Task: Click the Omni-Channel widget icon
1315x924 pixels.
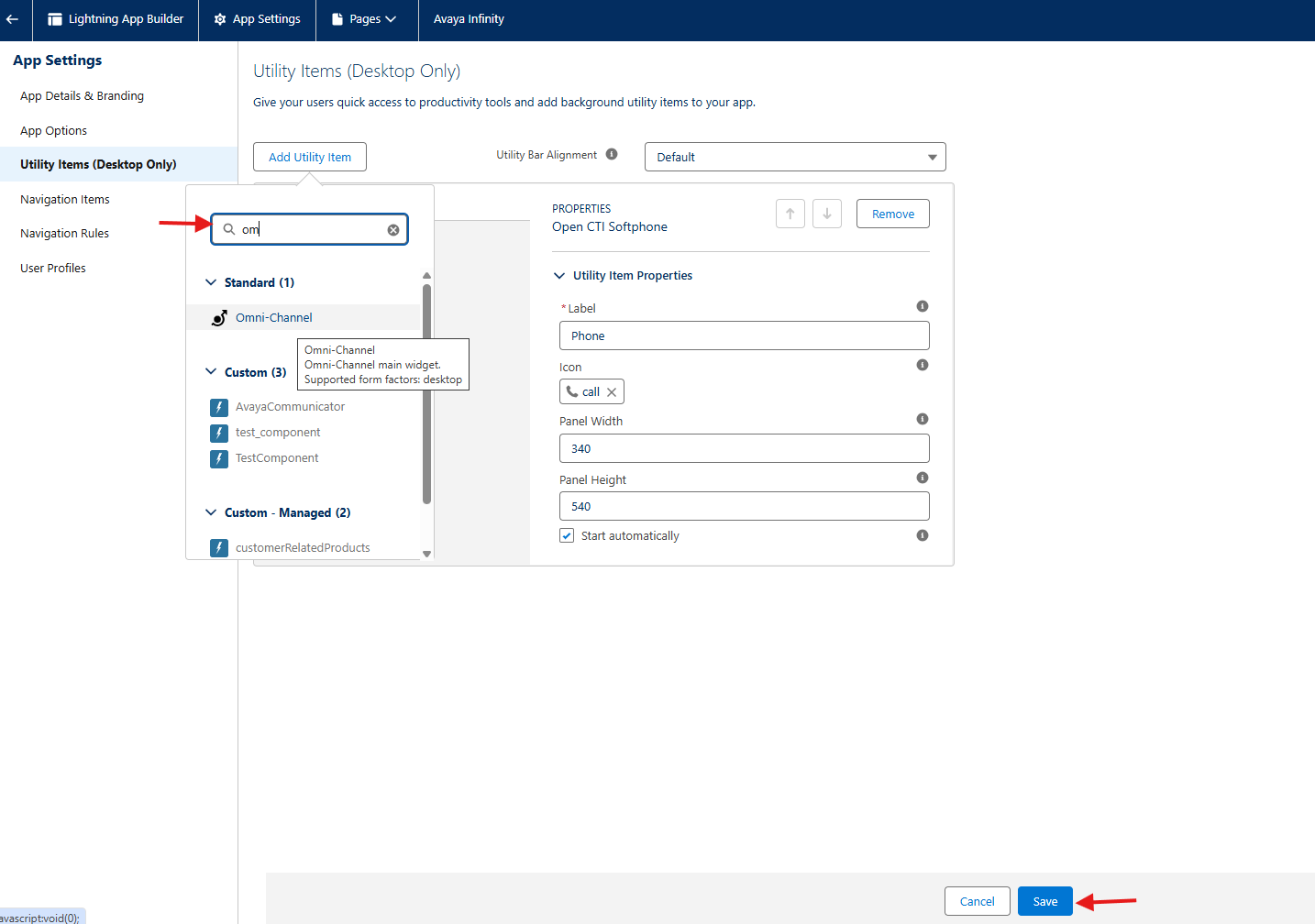Action: [x=219, y=318]
